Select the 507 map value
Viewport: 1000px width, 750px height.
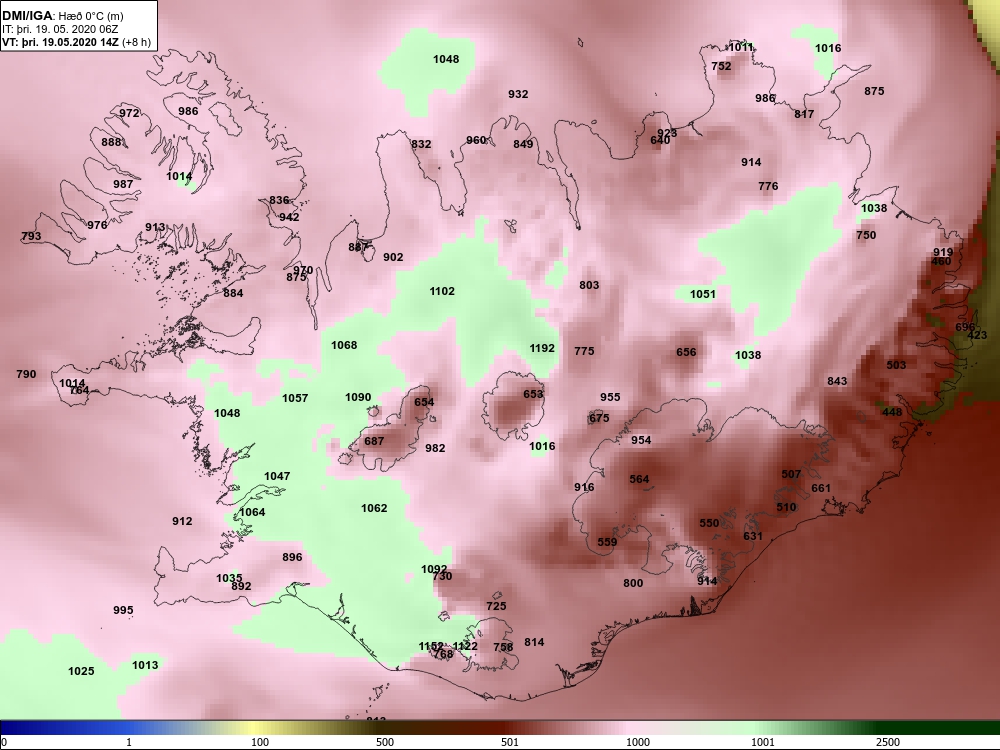pyautogui.click(x=791, y=474)
